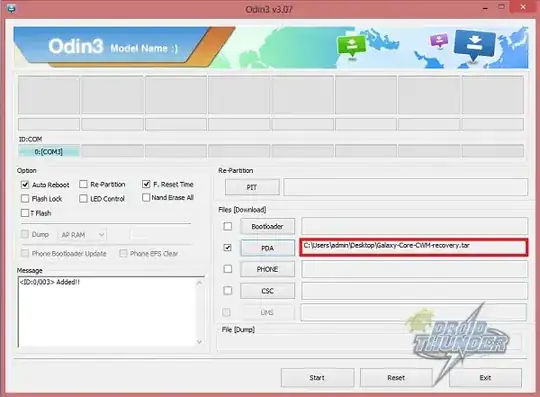Click the green download speech-bubble icon in the banner
540x397 pixels.
[351, 46]
